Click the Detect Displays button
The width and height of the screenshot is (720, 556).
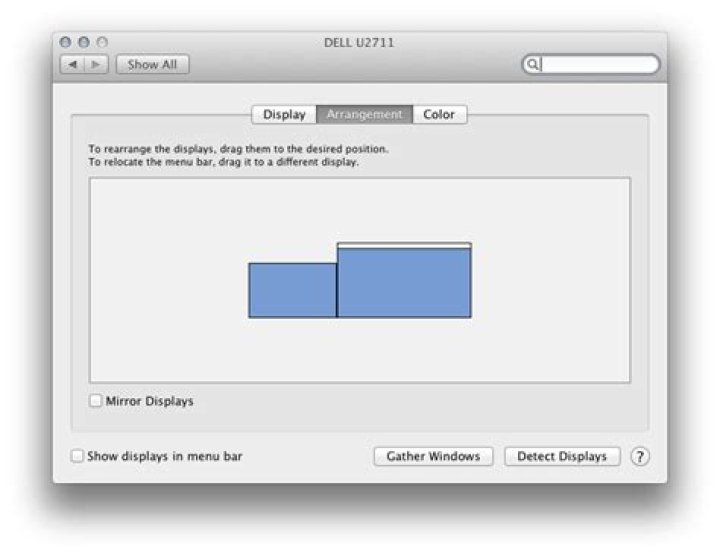tap(562, 456)
